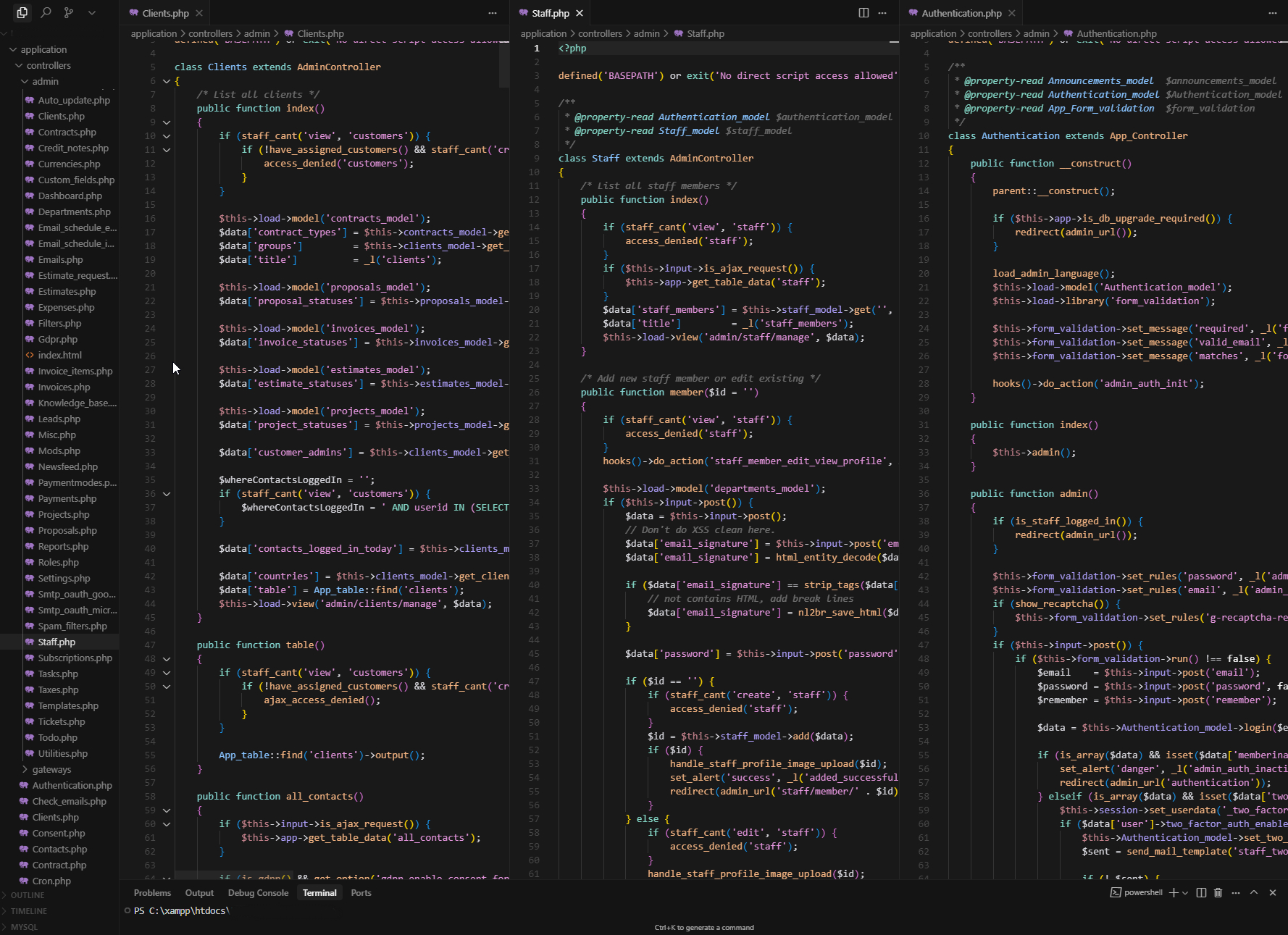1288x935 pixels.
Task: Split the terminal pane
Action: tap(1201, 892)
